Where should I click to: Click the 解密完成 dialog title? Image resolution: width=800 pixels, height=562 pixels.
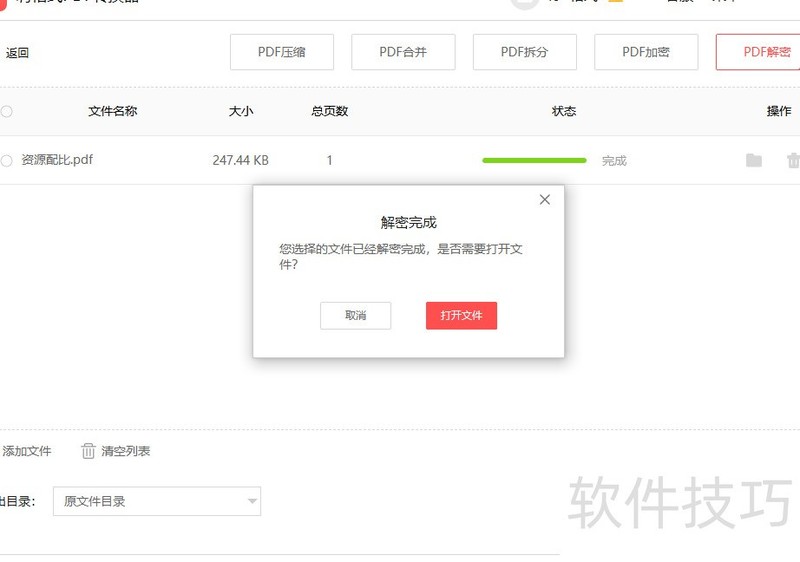[409, 222]
